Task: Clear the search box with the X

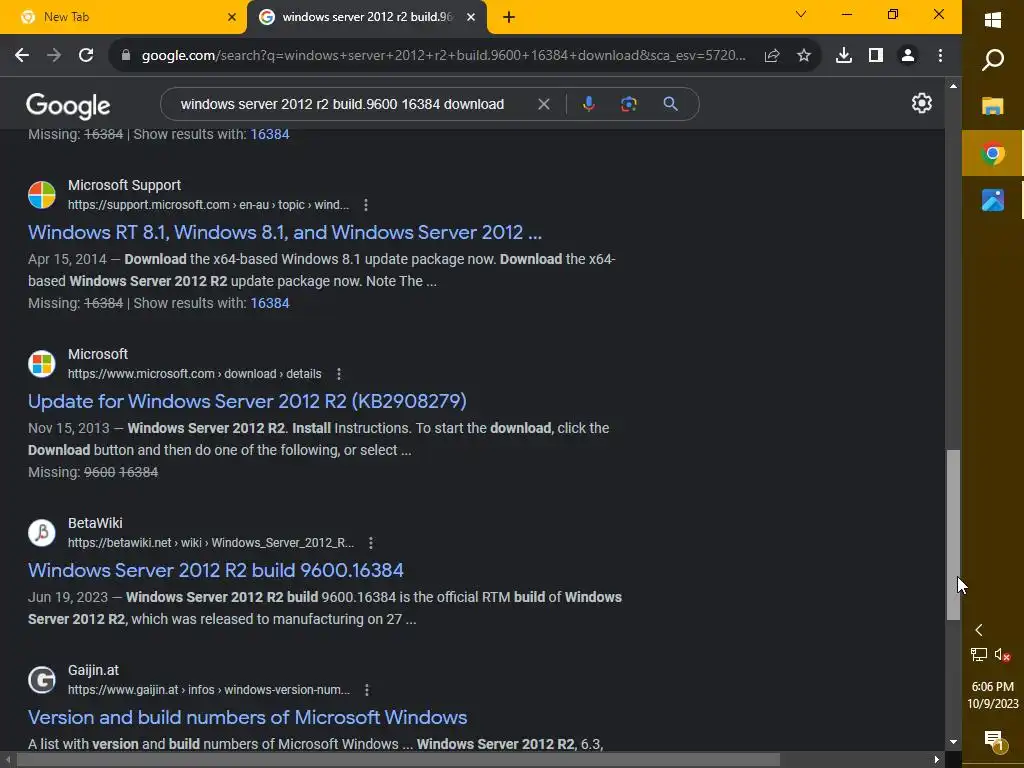Action: [543, 104]
